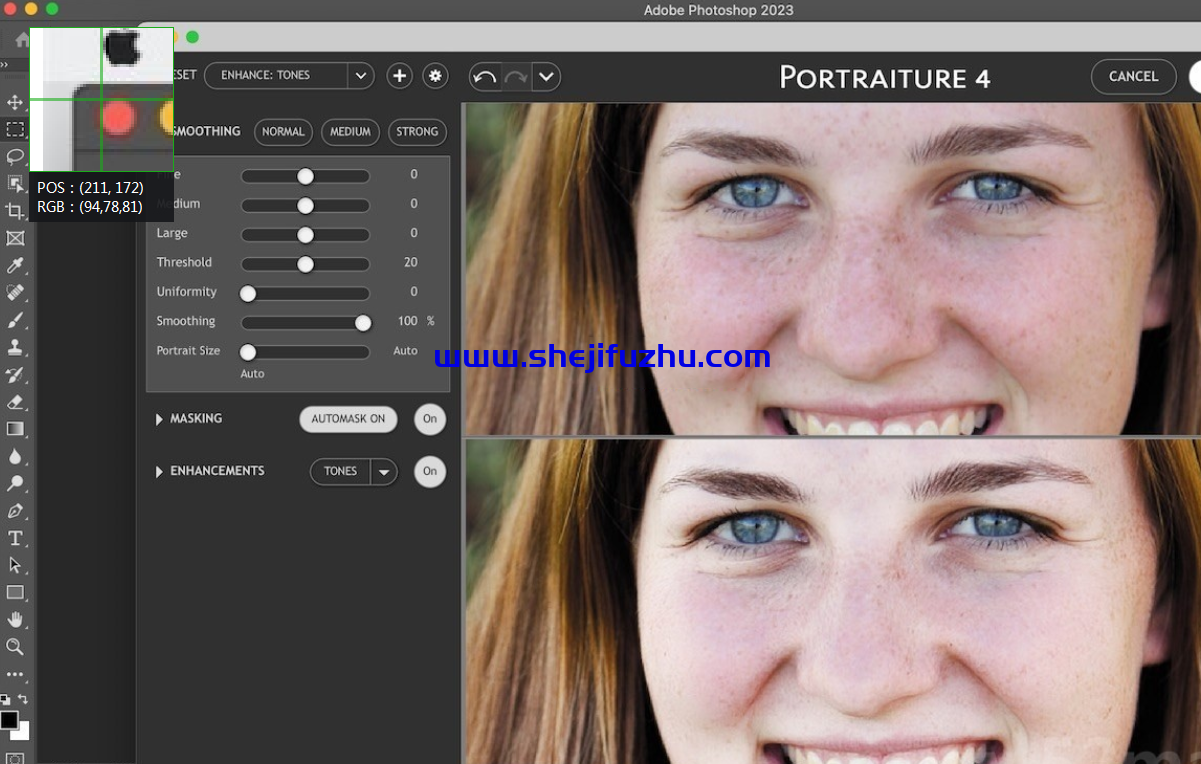This screenshot has height=764, width=1201.
Task: Click the Threshold value 20
Action: pyautogui.click(x=411, y=263)
